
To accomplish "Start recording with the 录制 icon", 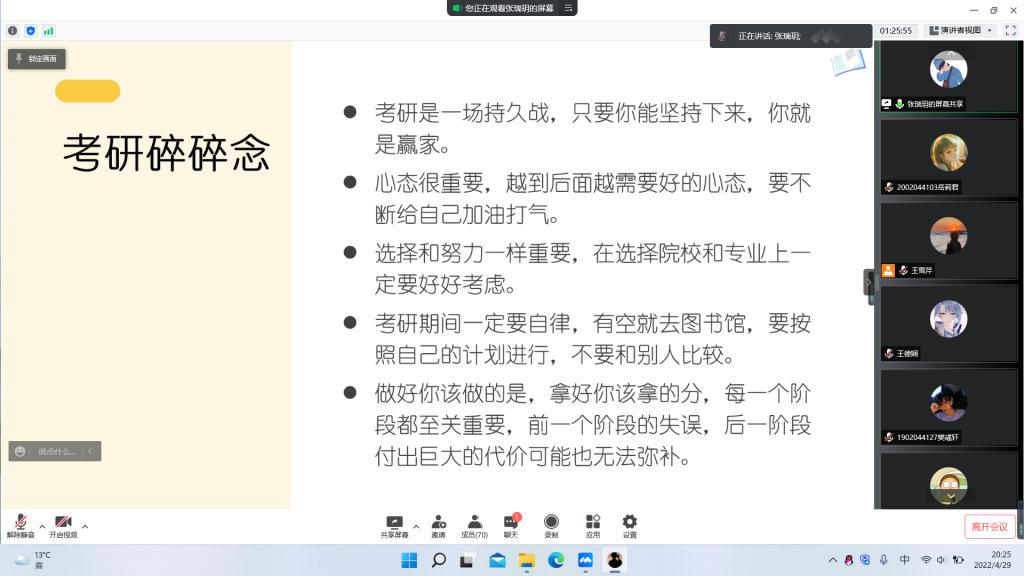I will click(x=551, y=526).
